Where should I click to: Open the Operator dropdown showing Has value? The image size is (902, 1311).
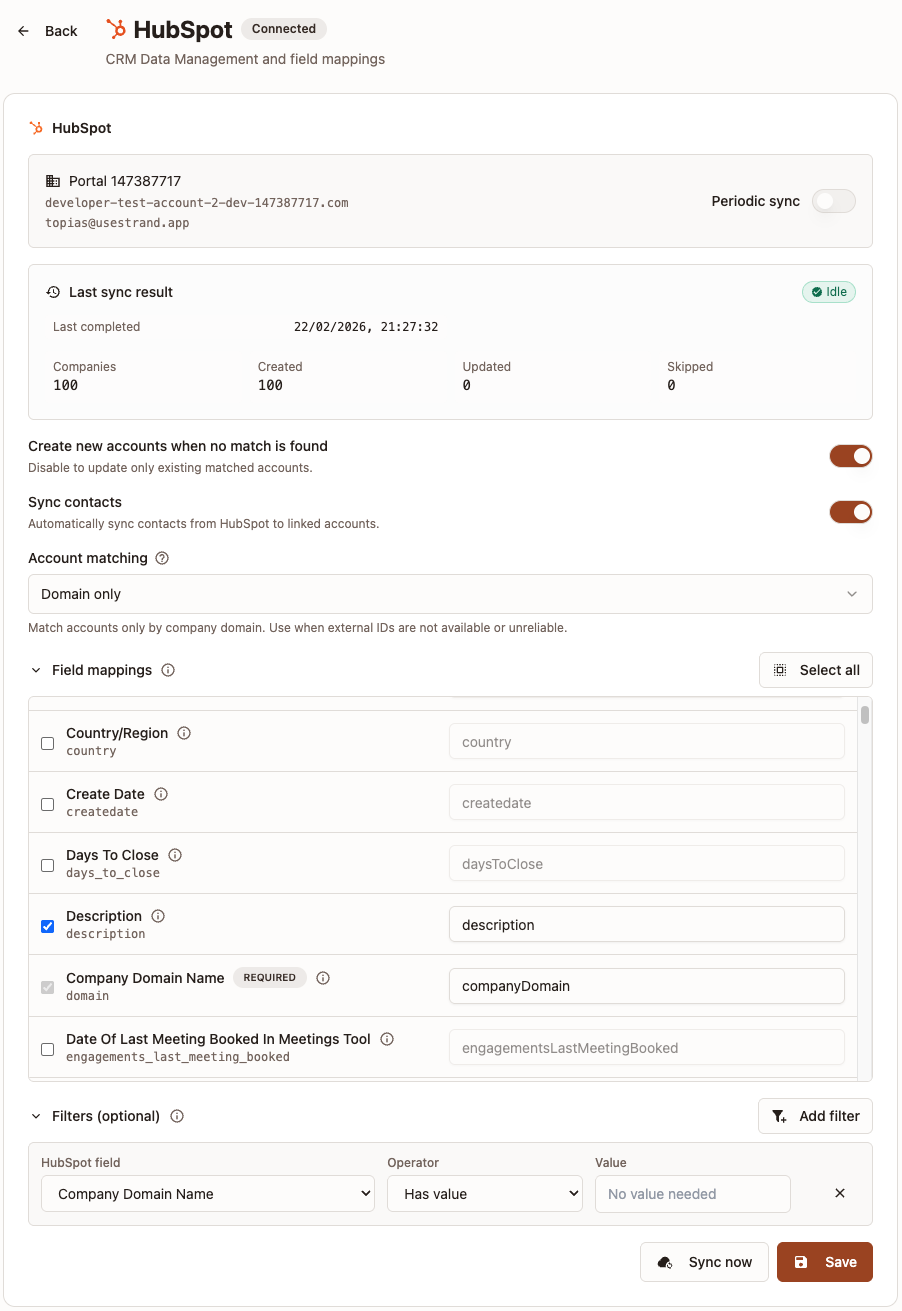[484, 1193]
